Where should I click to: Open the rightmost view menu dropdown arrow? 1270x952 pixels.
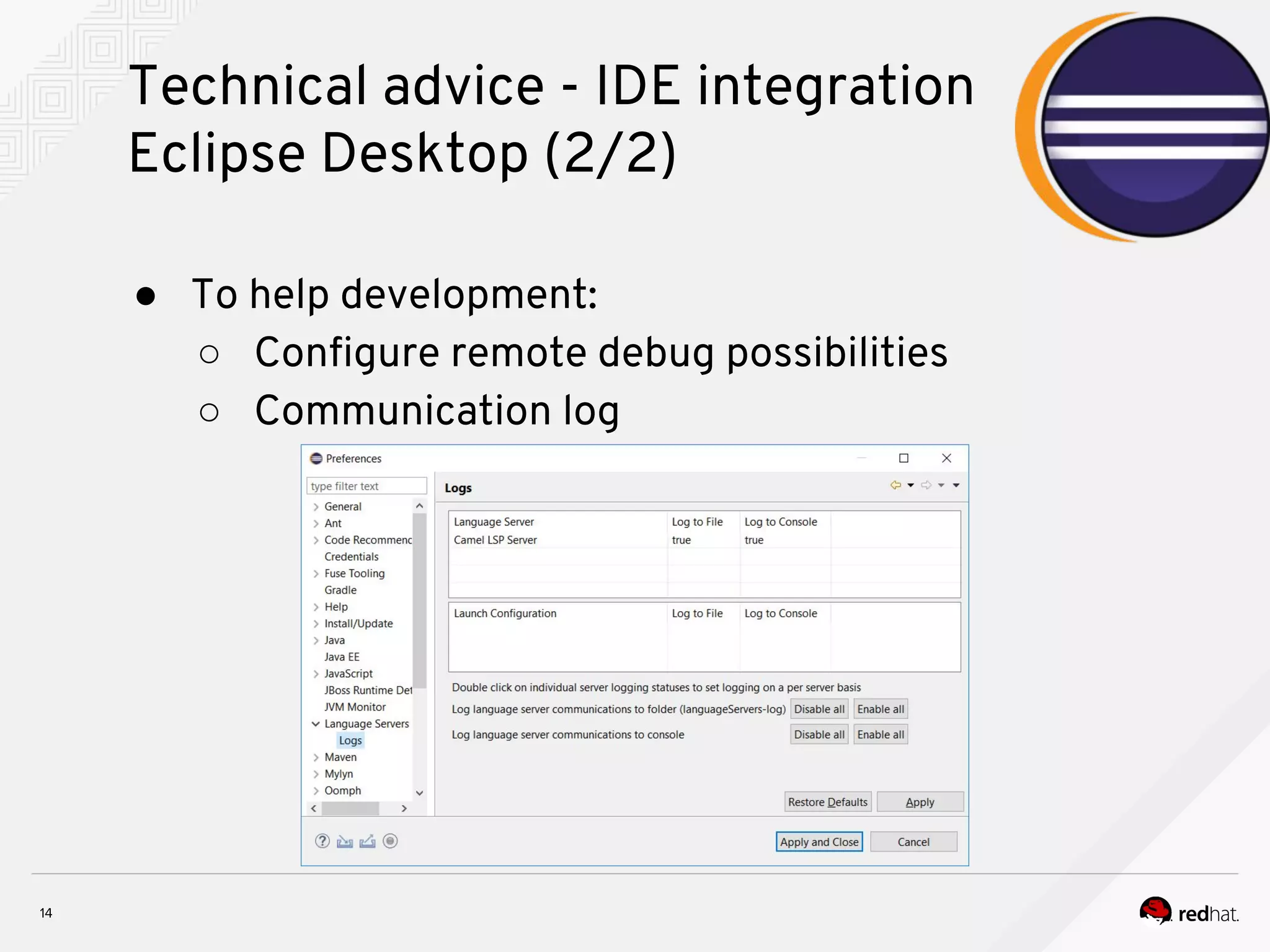(956, 485)
